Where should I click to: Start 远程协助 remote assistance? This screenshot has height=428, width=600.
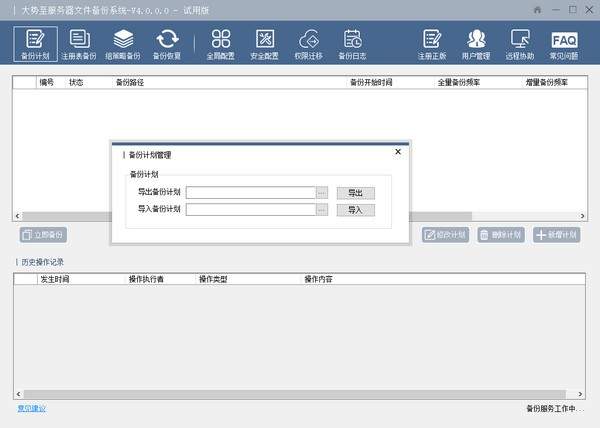coord(519,43)
